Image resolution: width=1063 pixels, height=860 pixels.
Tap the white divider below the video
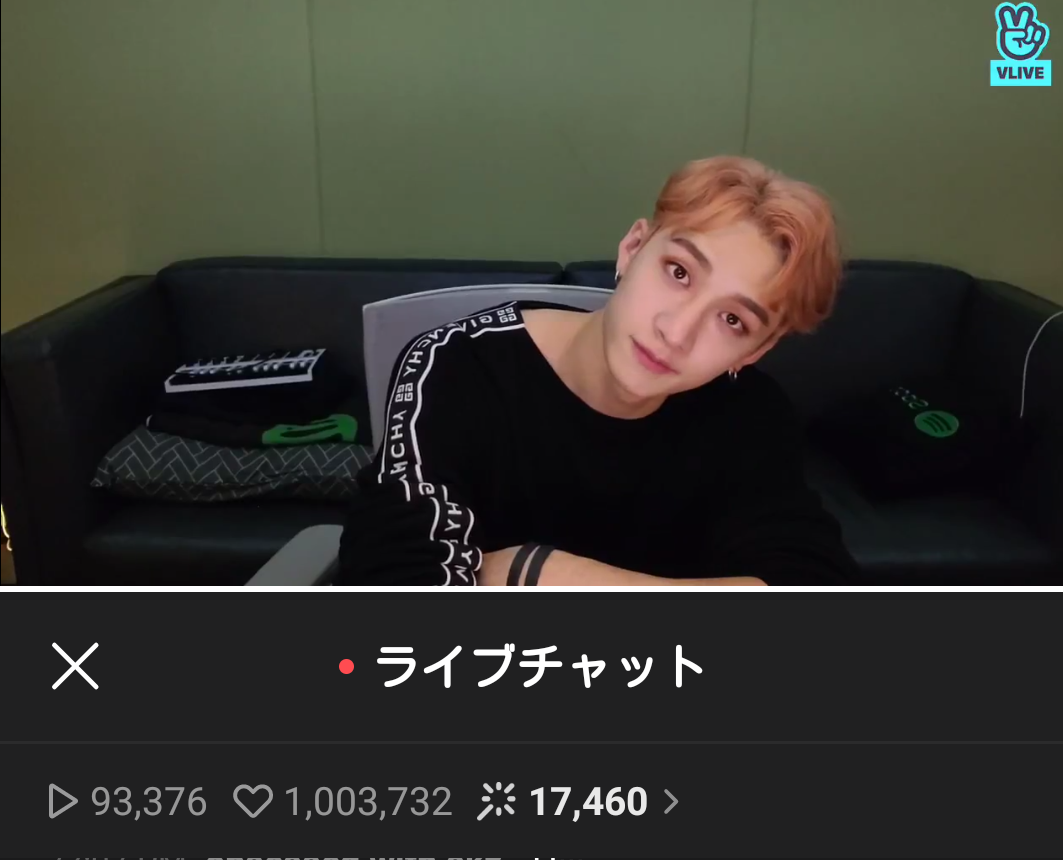pos(532,588)
